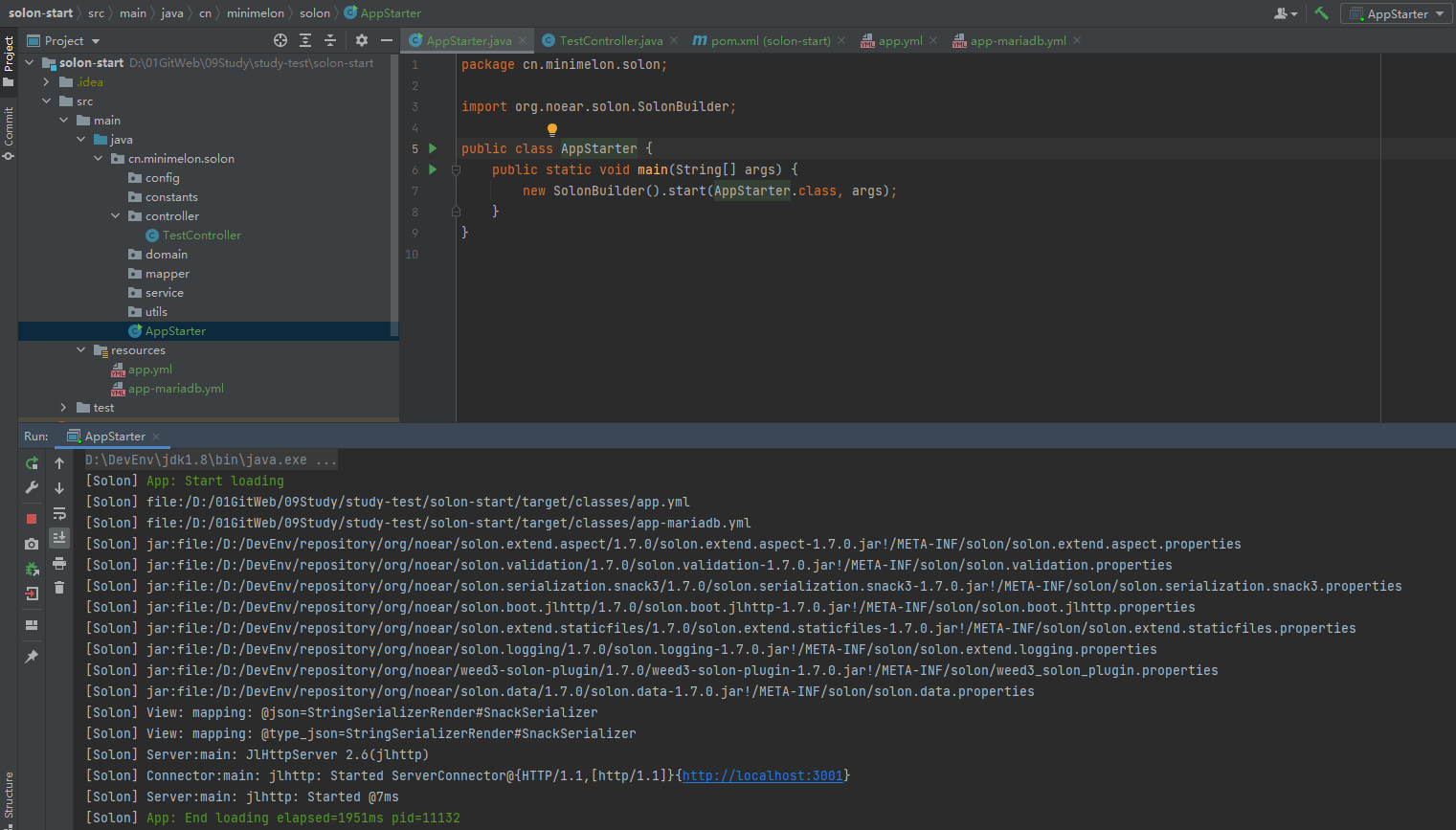The height and width of the screenshot is (830, 1456).
Task: Open the http://localhost:3001 link in the console
Action: coord(762,775)
